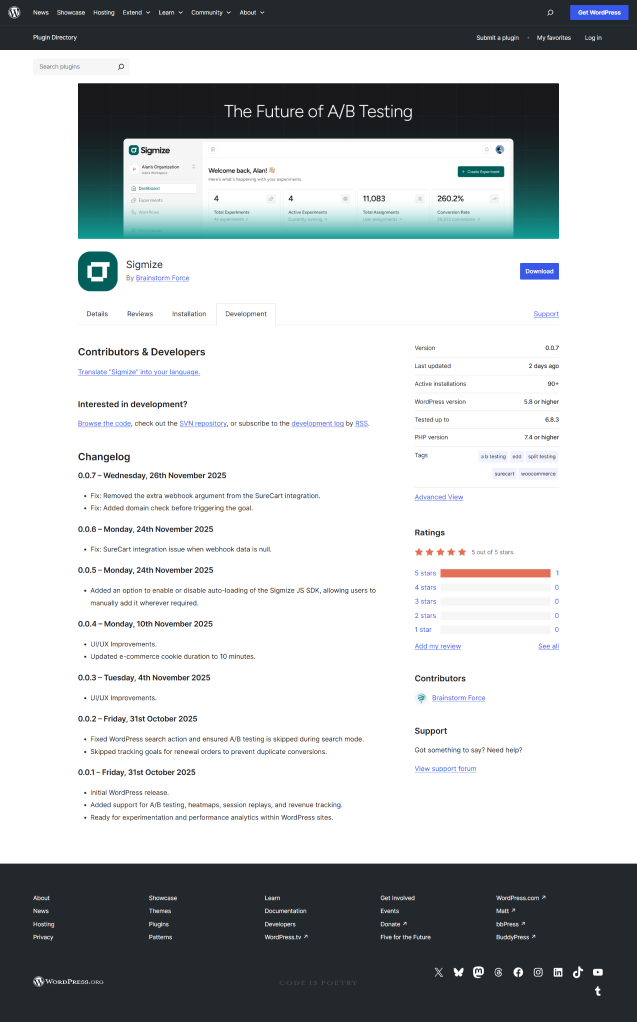Visit WordPress Tumblr blog
Image resolution: width=637 pixels, height=1024 pixels.
coord(598,991)
